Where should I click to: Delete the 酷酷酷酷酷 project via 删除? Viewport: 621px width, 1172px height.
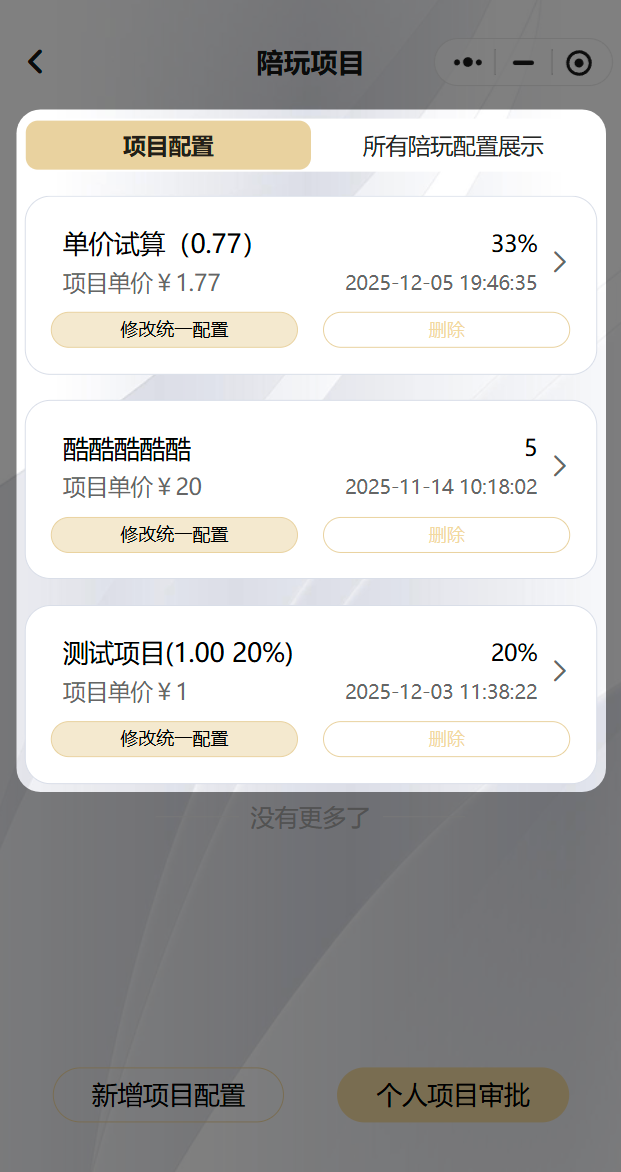point(446,534)
